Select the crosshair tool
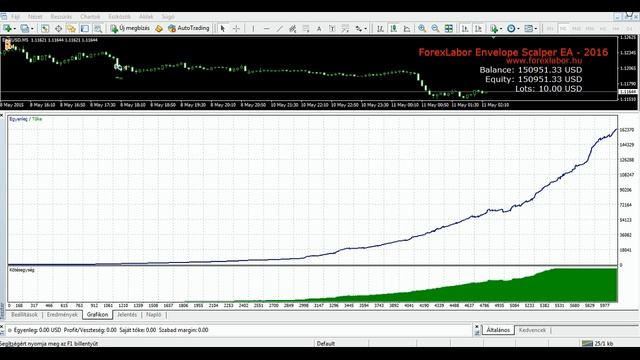640x360 pixels. pyautogui.click(x=236, y=28)
